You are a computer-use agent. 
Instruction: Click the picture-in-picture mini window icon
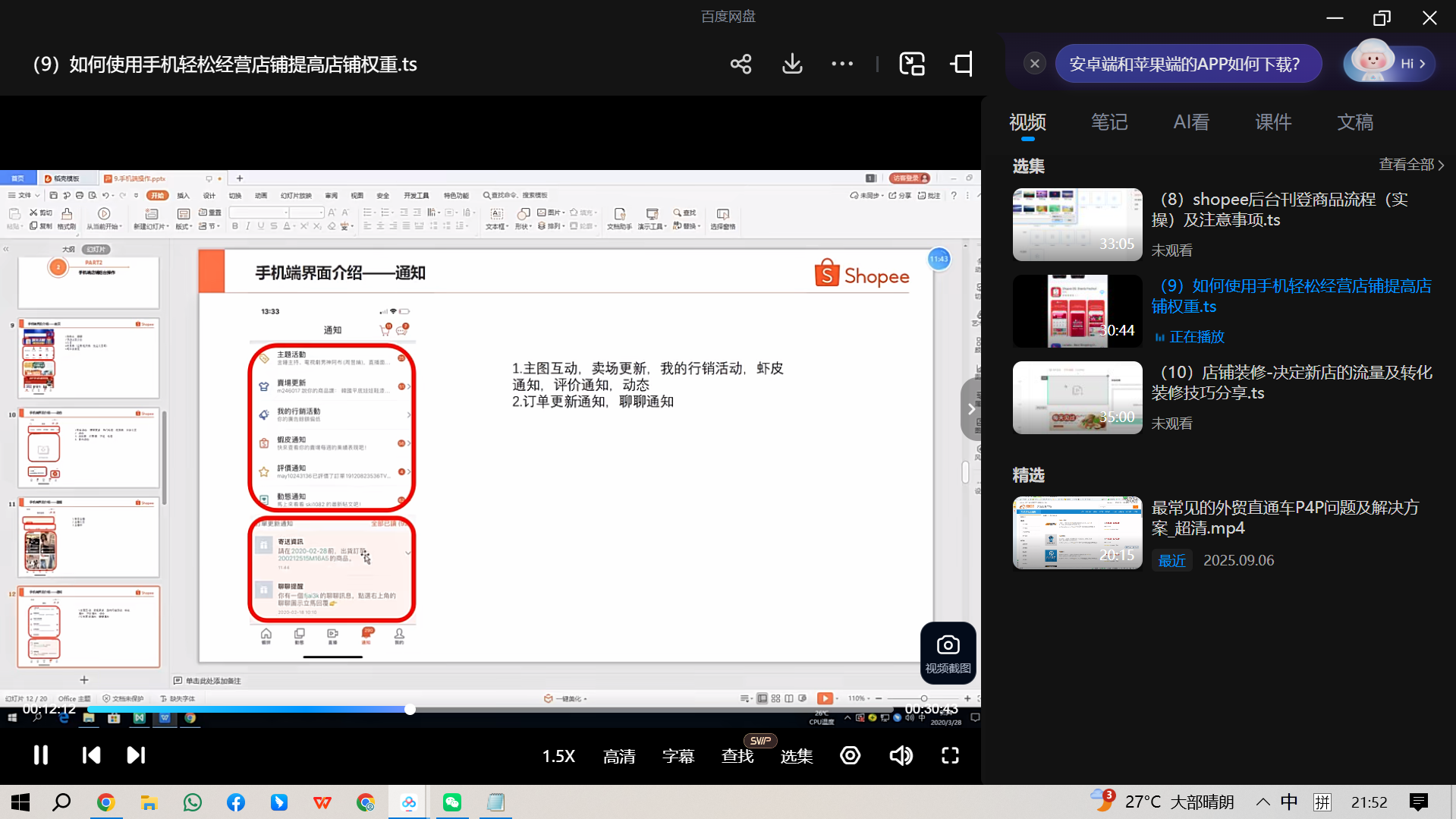coord(911,64)
